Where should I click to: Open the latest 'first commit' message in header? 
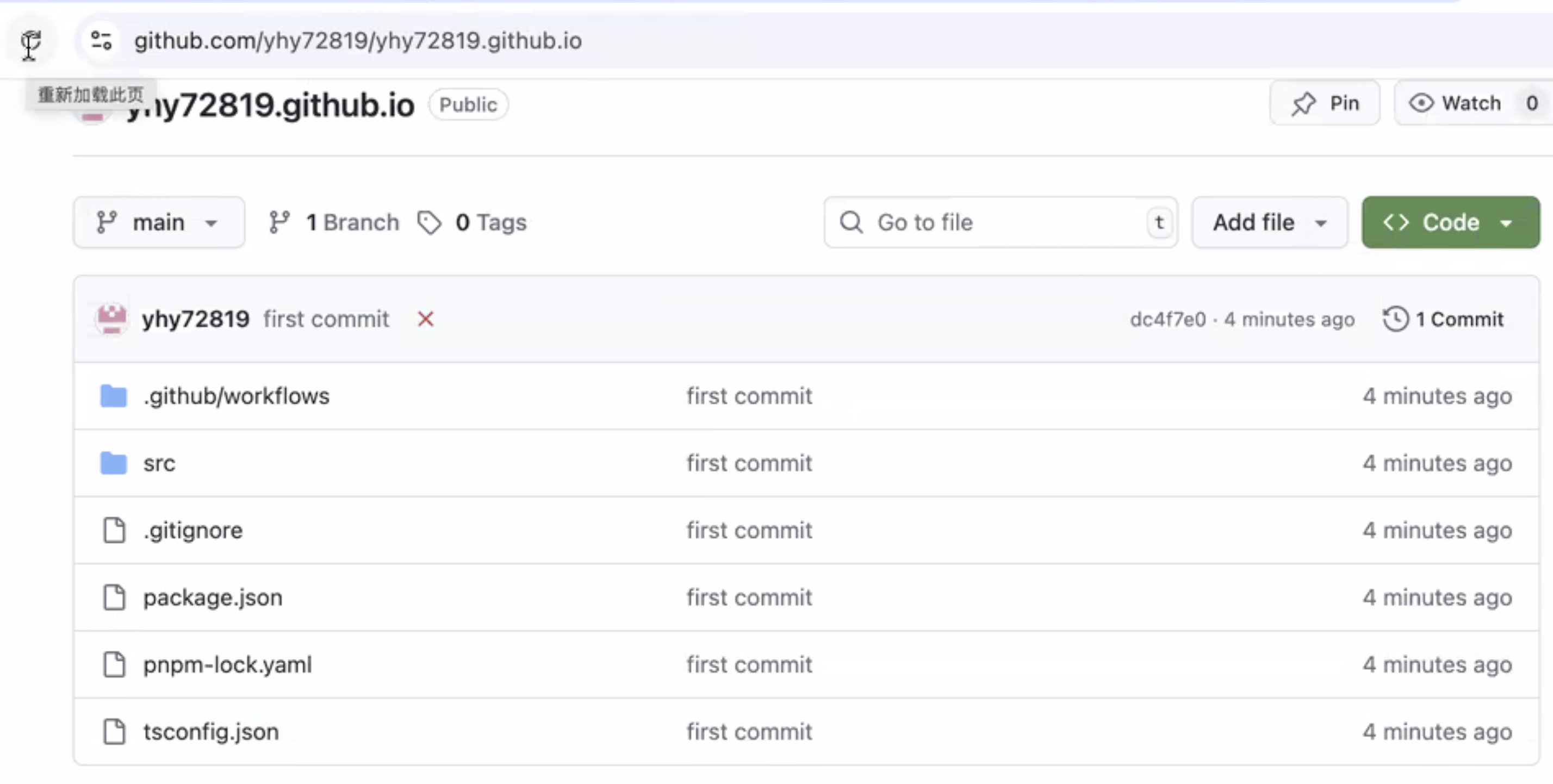click(x=326, y=319)
